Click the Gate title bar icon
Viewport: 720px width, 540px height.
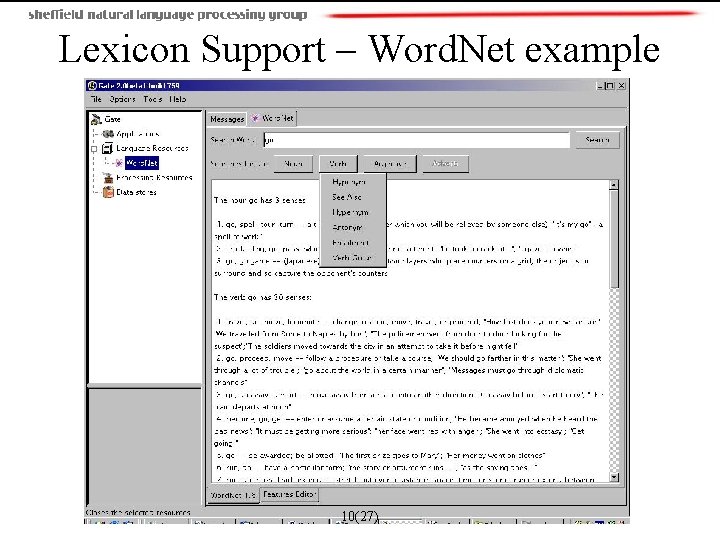(92, 85)
